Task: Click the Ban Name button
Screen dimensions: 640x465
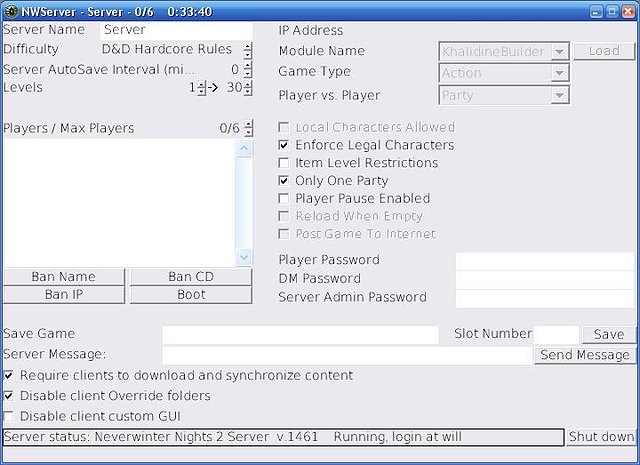Action: point(64,277)
